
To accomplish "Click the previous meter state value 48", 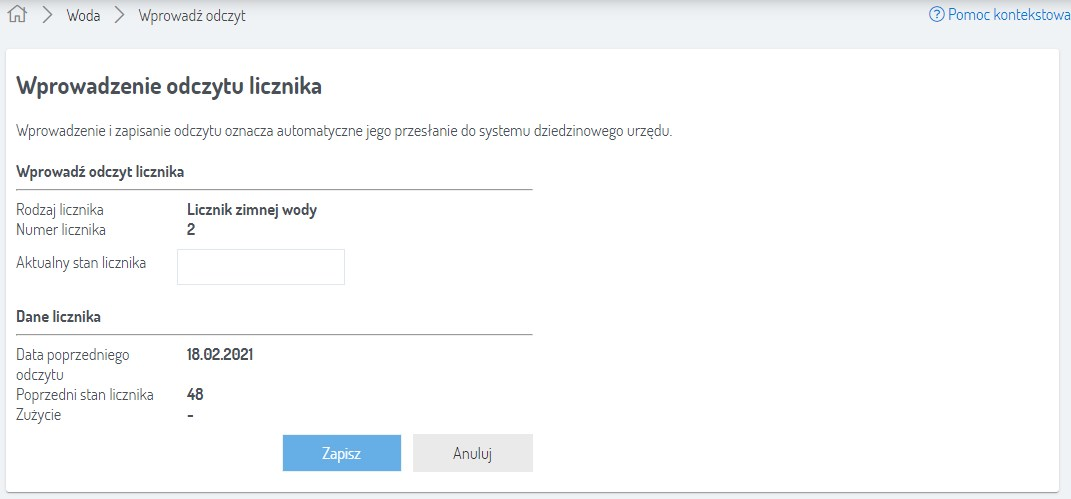I will (x=195, y=395).
